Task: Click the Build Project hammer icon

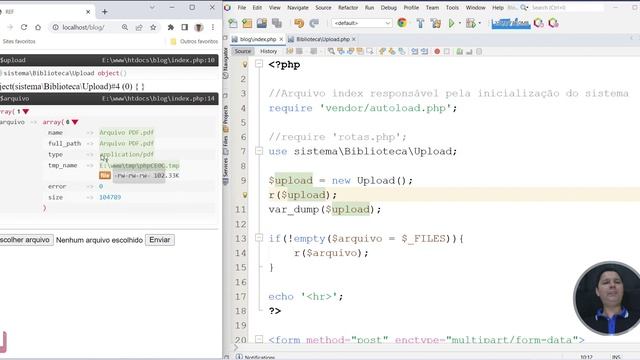Action: coord(420,23)
